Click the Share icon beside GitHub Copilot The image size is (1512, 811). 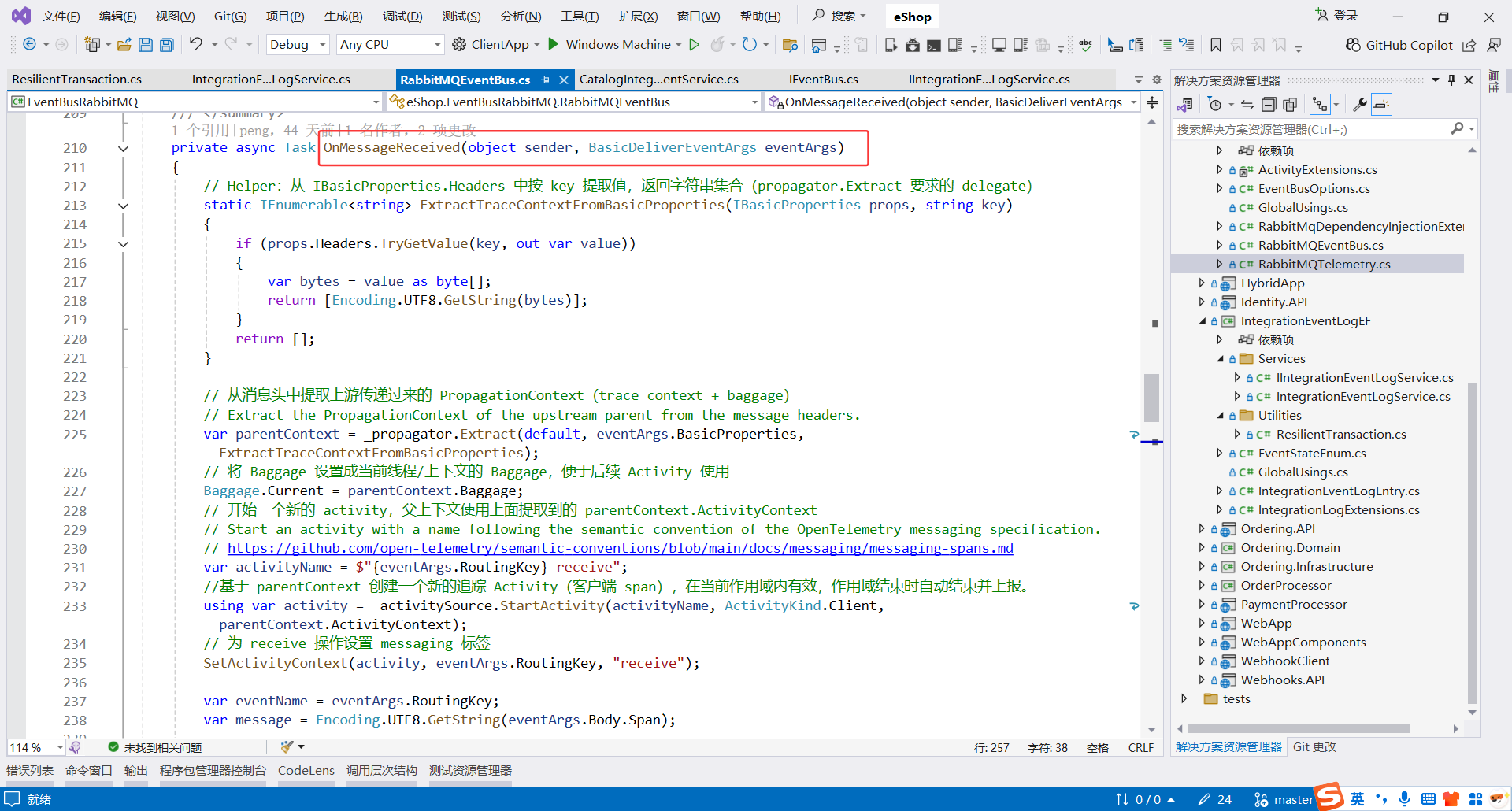coord(1469,45)
